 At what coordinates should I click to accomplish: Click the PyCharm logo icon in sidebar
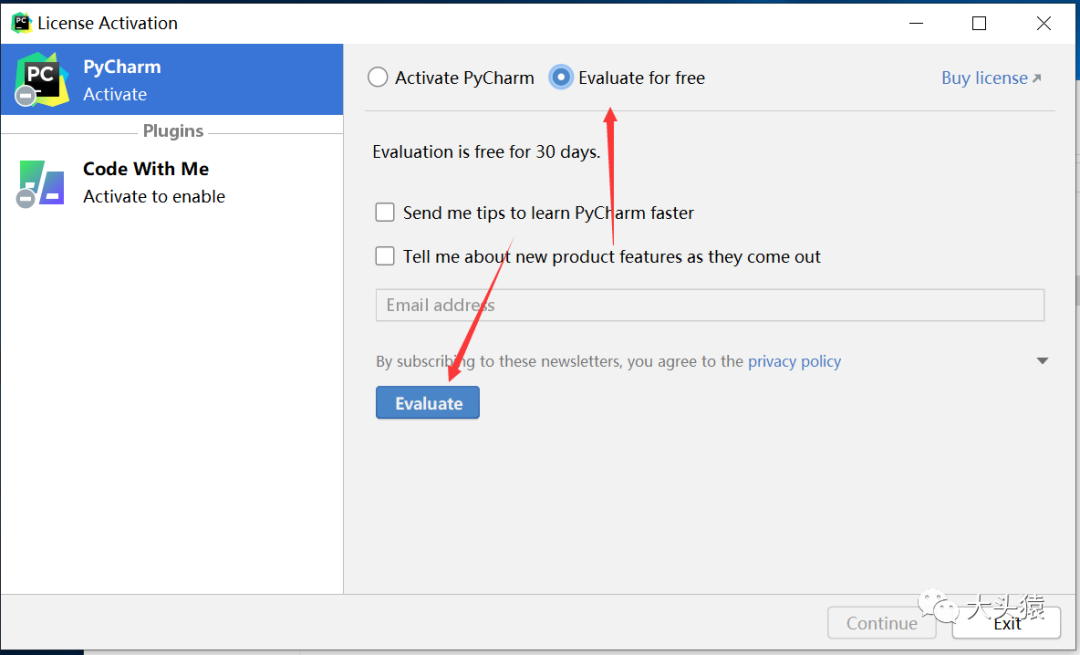[x=42, y=79]
